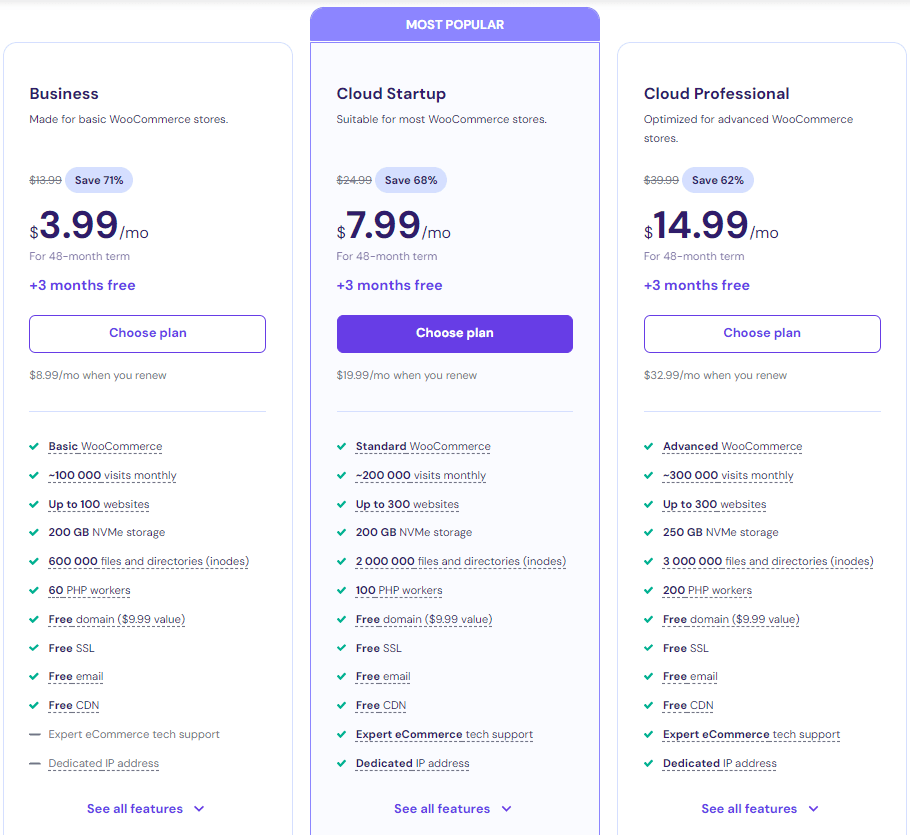
Task: Click Up to 300 websites in Cloud Professional
Action: [x=714, y=504]
